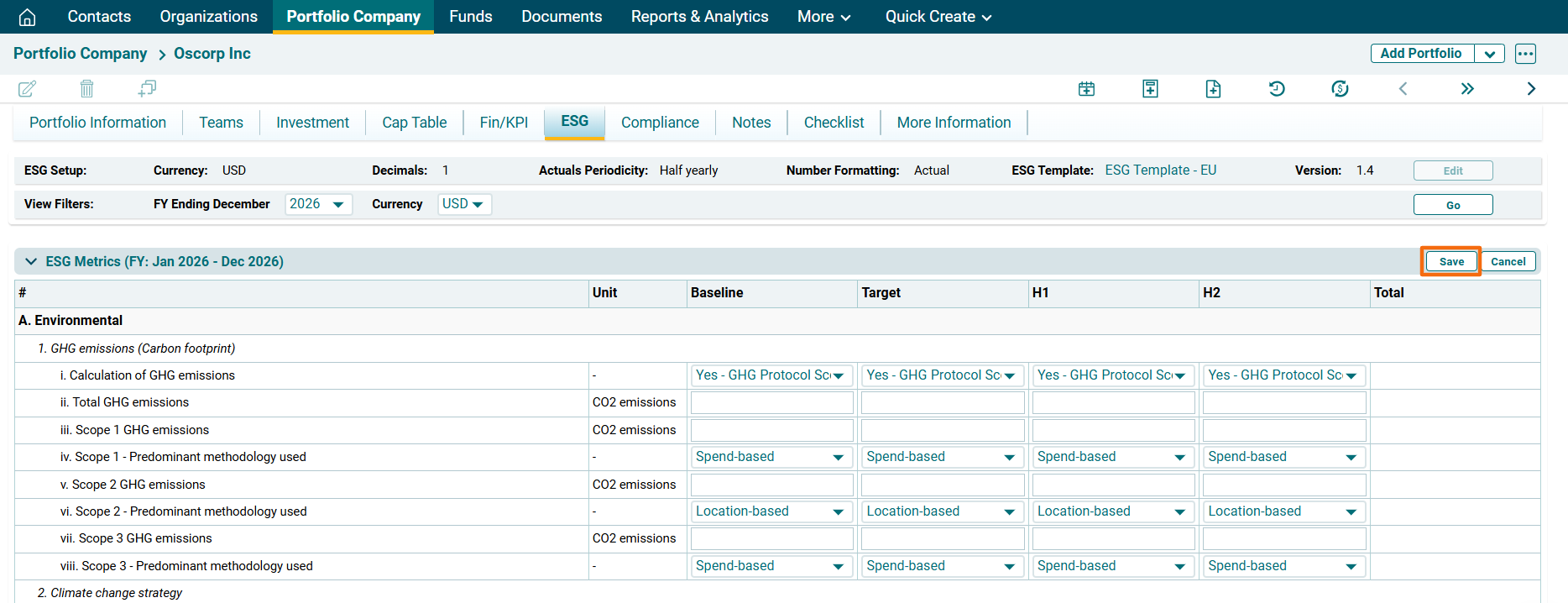Collapse the ESG Metrics section

[31, 261]
